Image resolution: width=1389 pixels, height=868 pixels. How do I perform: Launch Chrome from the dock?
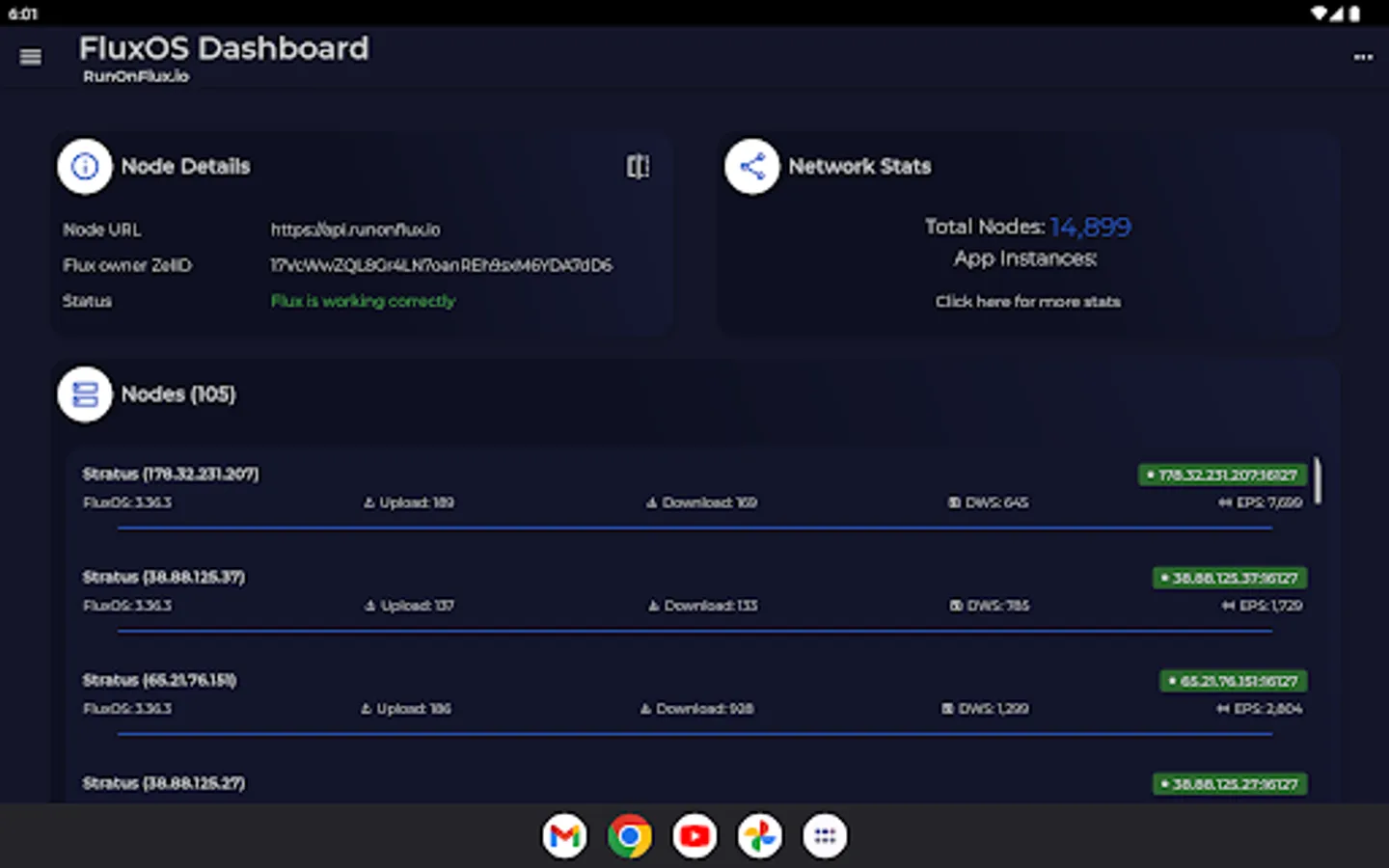point(630,836)
